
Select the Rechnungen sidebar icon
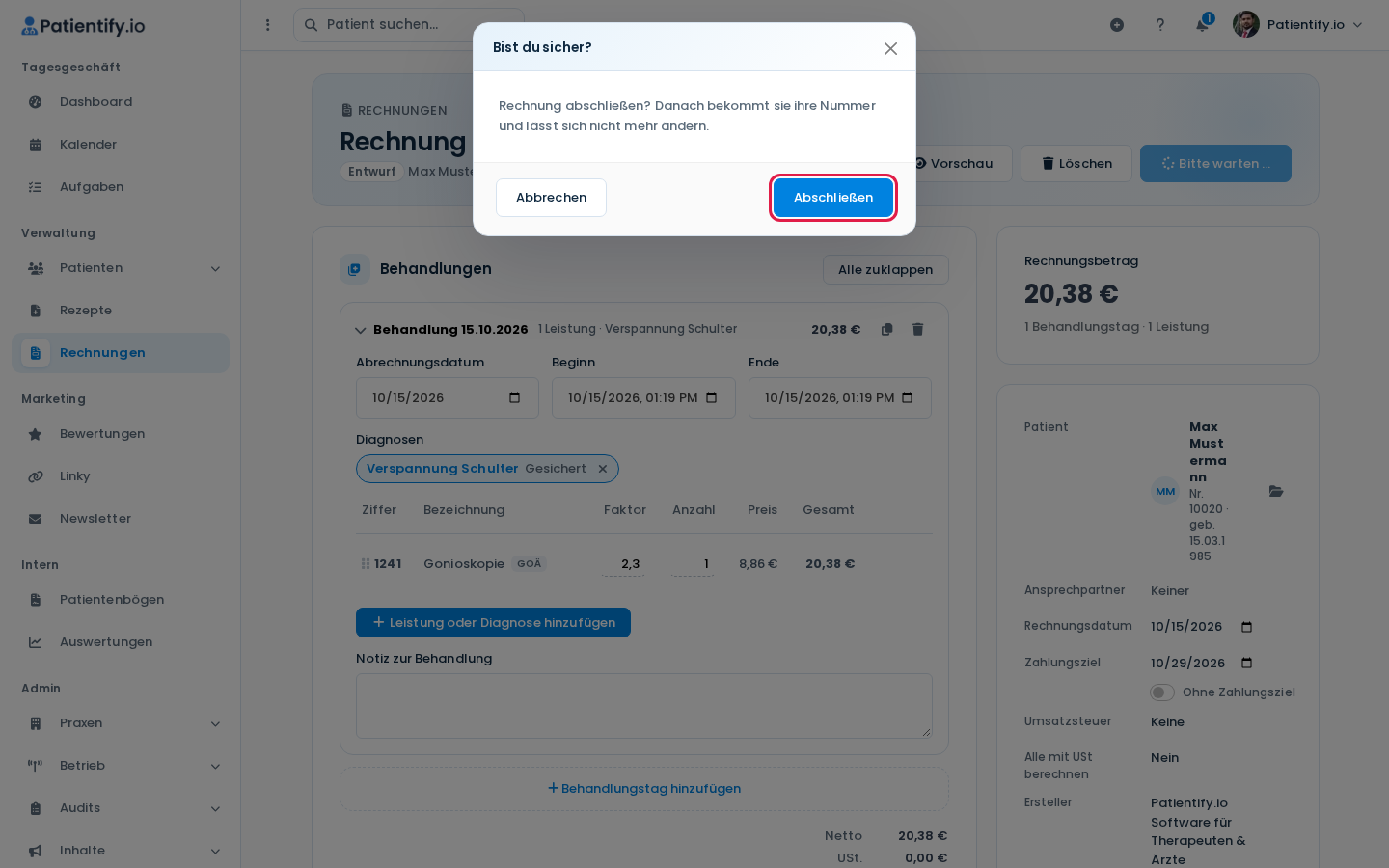click(36, 353)
